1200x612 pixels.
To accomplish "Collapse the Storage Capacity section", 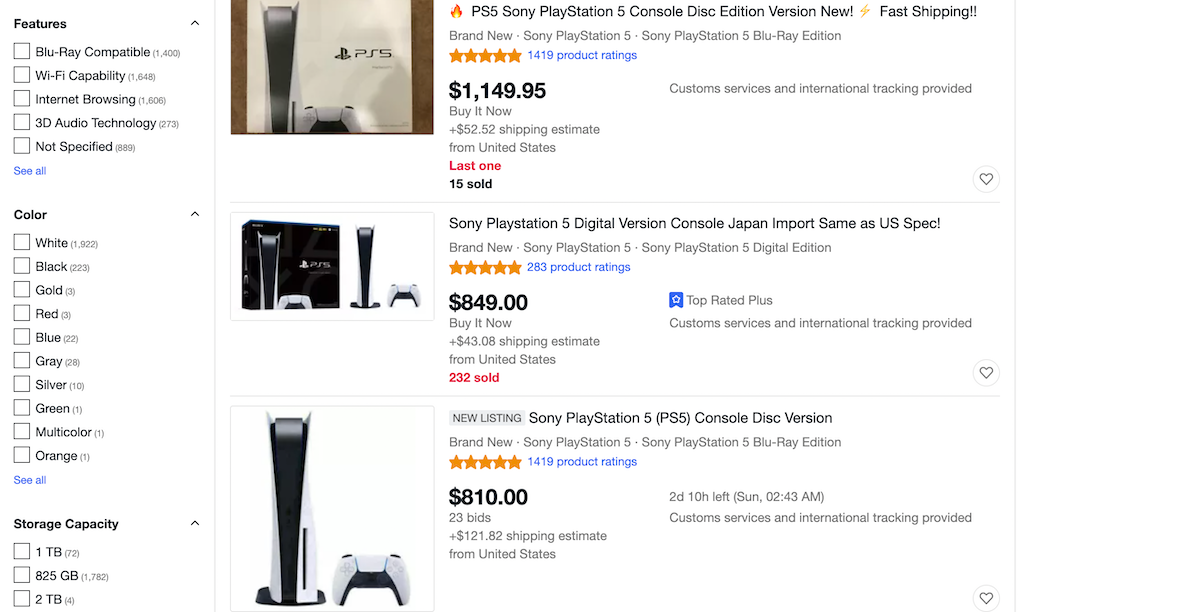I will coord(195,523).
